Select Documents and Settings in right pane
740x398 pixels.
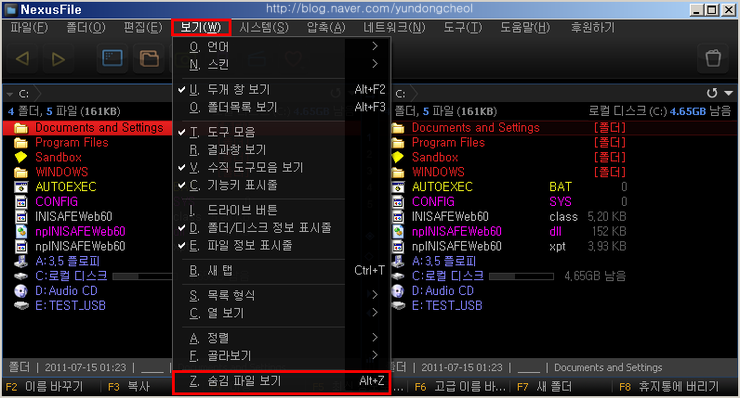pyautogui.click(x=475, y=127)
